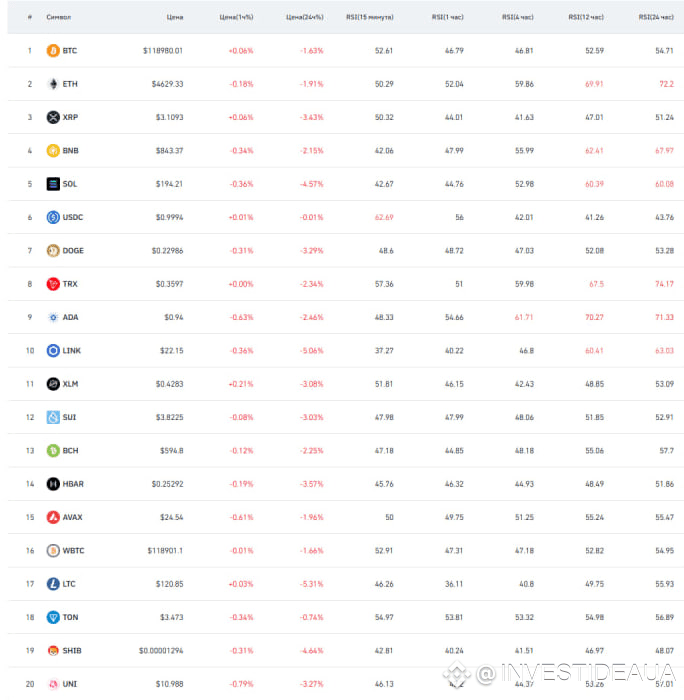
Task: Click the Символ column header
Action: [58, 17]
